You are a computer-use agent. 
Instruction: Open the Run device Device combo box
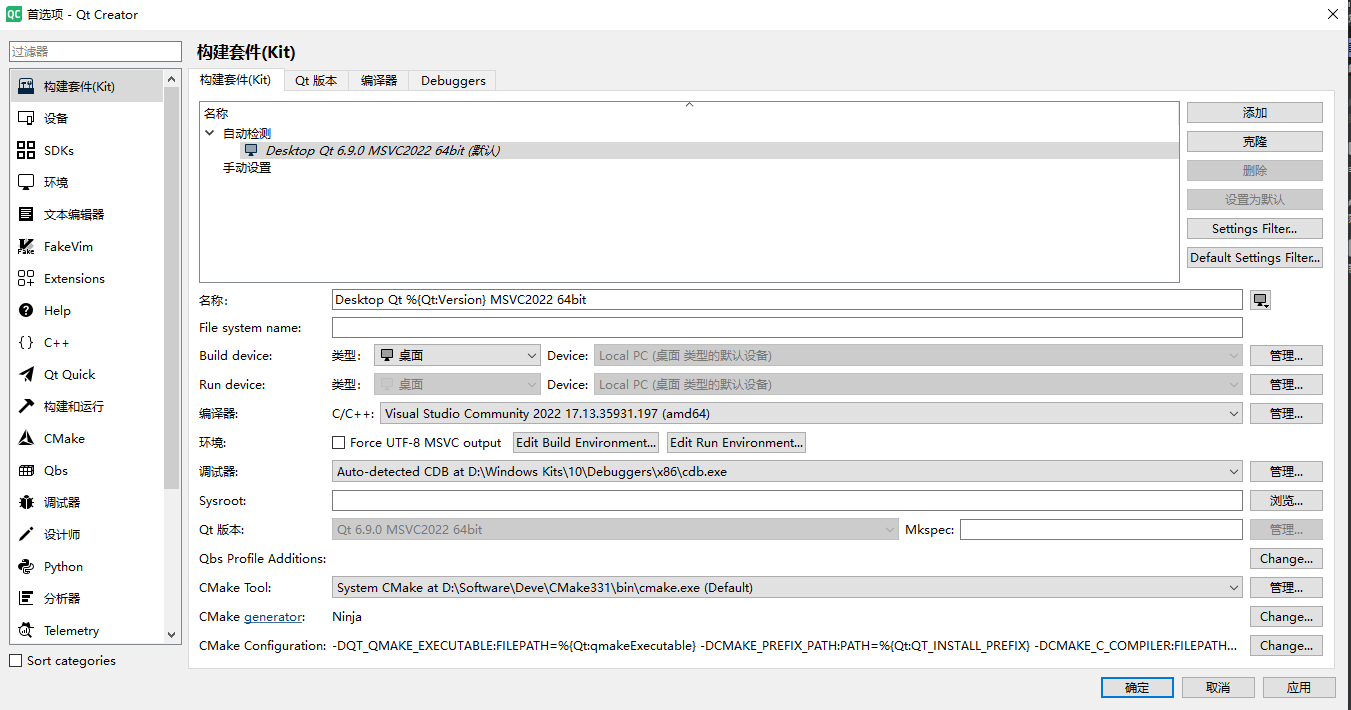pos(918,384)
